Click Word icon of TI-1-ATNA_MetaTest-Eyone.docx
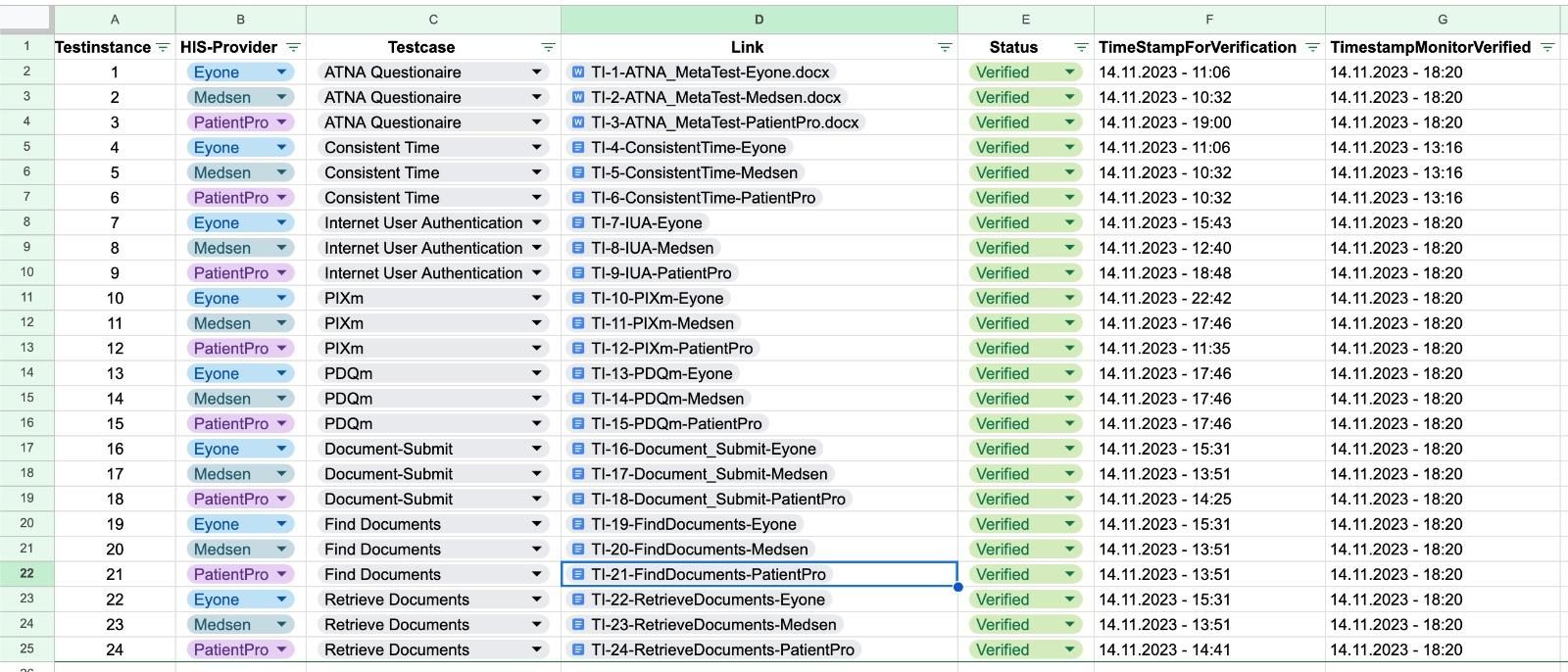Viewport: 1568px width, 672px height. point(578,72)
